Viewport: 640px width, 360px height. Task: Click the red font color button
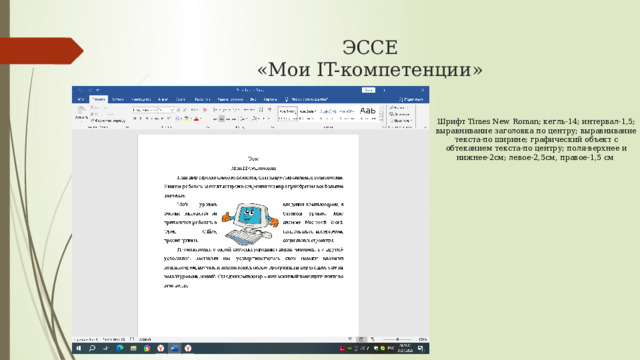point(196,119)
